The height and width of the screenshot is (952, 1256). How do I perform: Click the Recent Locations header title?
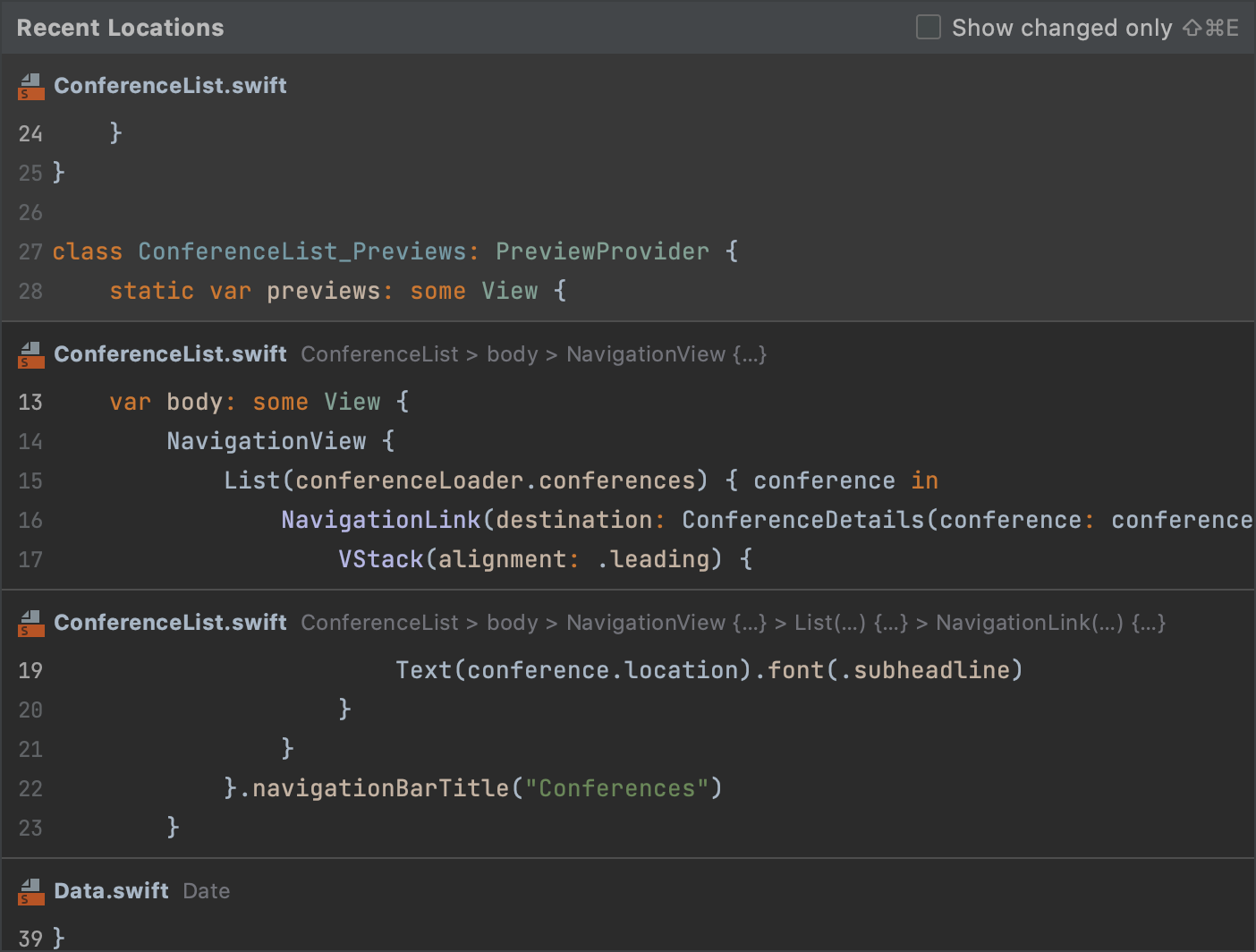[121, 28]
